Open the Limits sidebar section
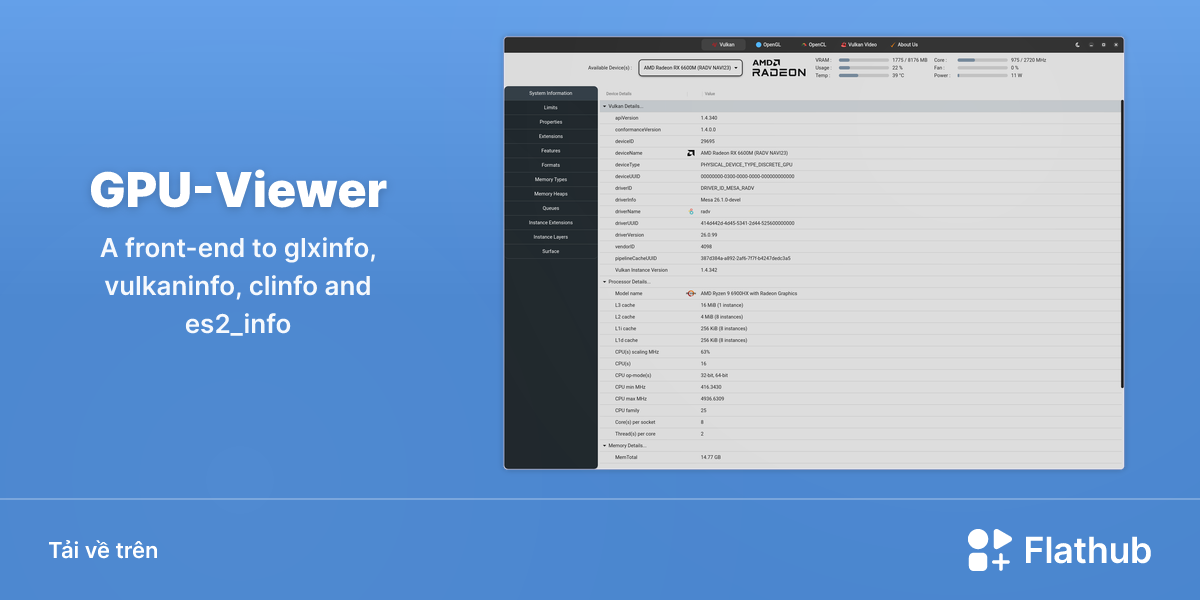The image size is (1200, 600). (551, 107)
